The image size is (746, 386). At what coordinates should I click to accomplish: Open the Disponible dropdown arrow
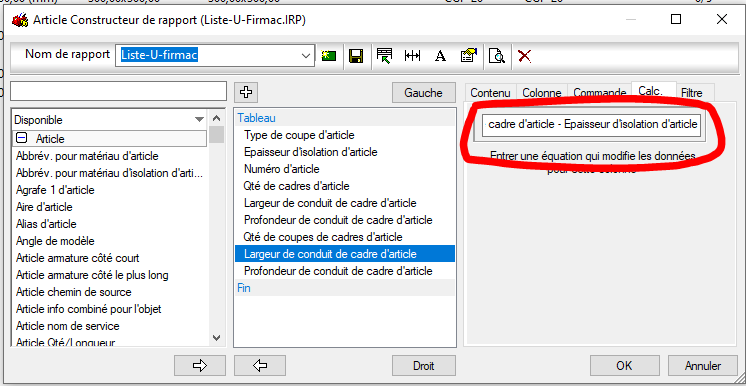coord(199,120)
